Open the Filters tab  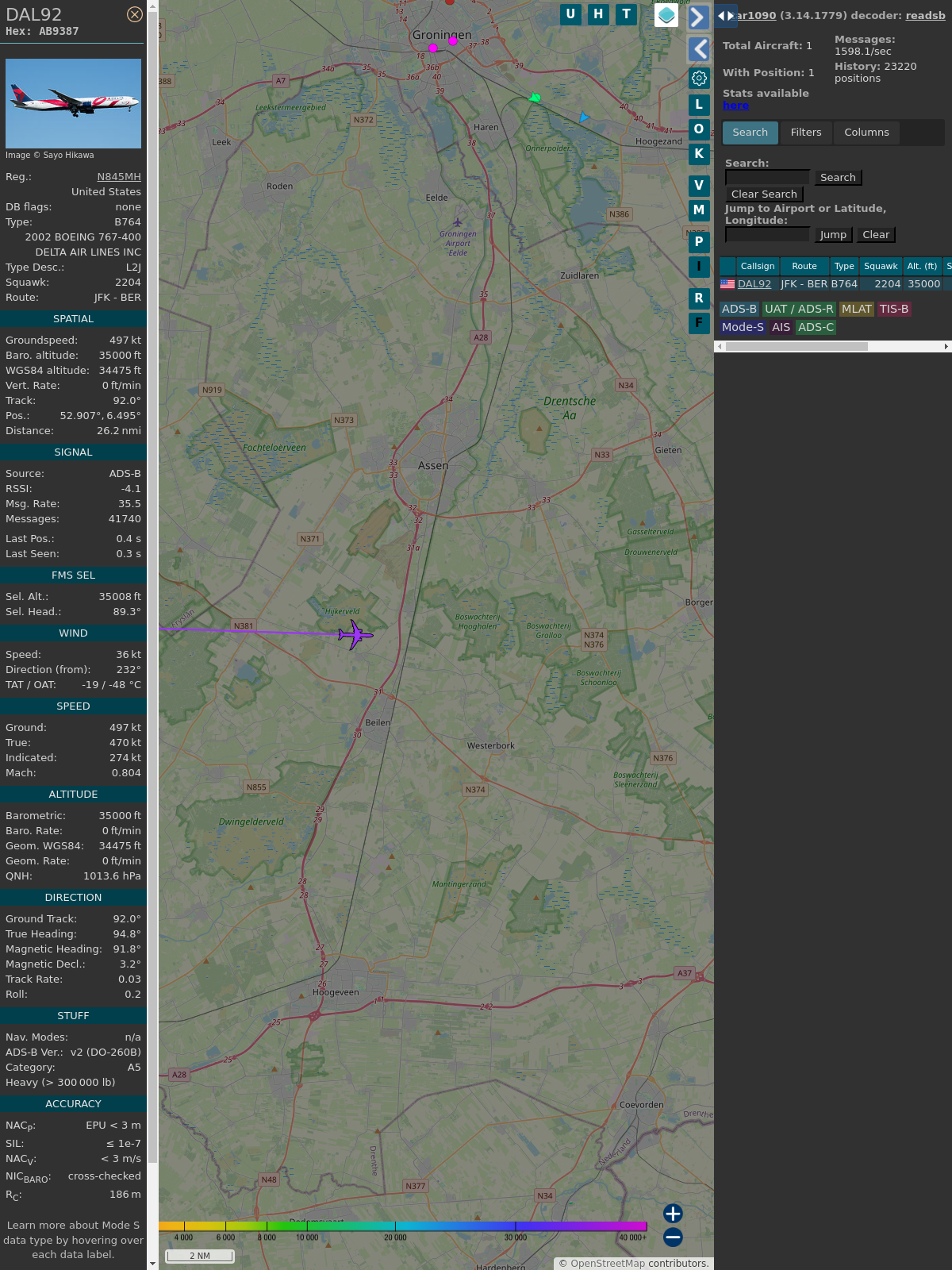806,133
